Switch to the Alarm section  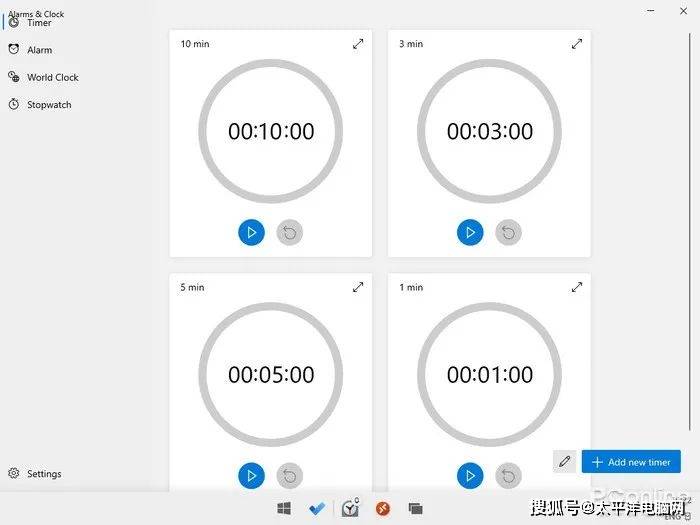pyautogui.click(x=39, y=50)
